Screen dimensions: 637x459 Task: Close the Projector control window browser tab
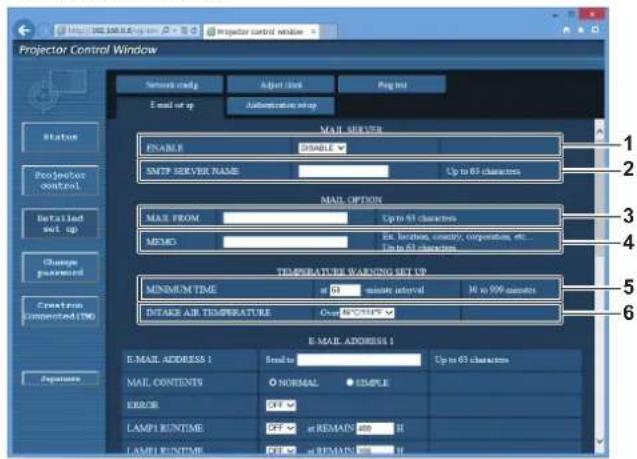pyautogui.click(x=313, y=31)
